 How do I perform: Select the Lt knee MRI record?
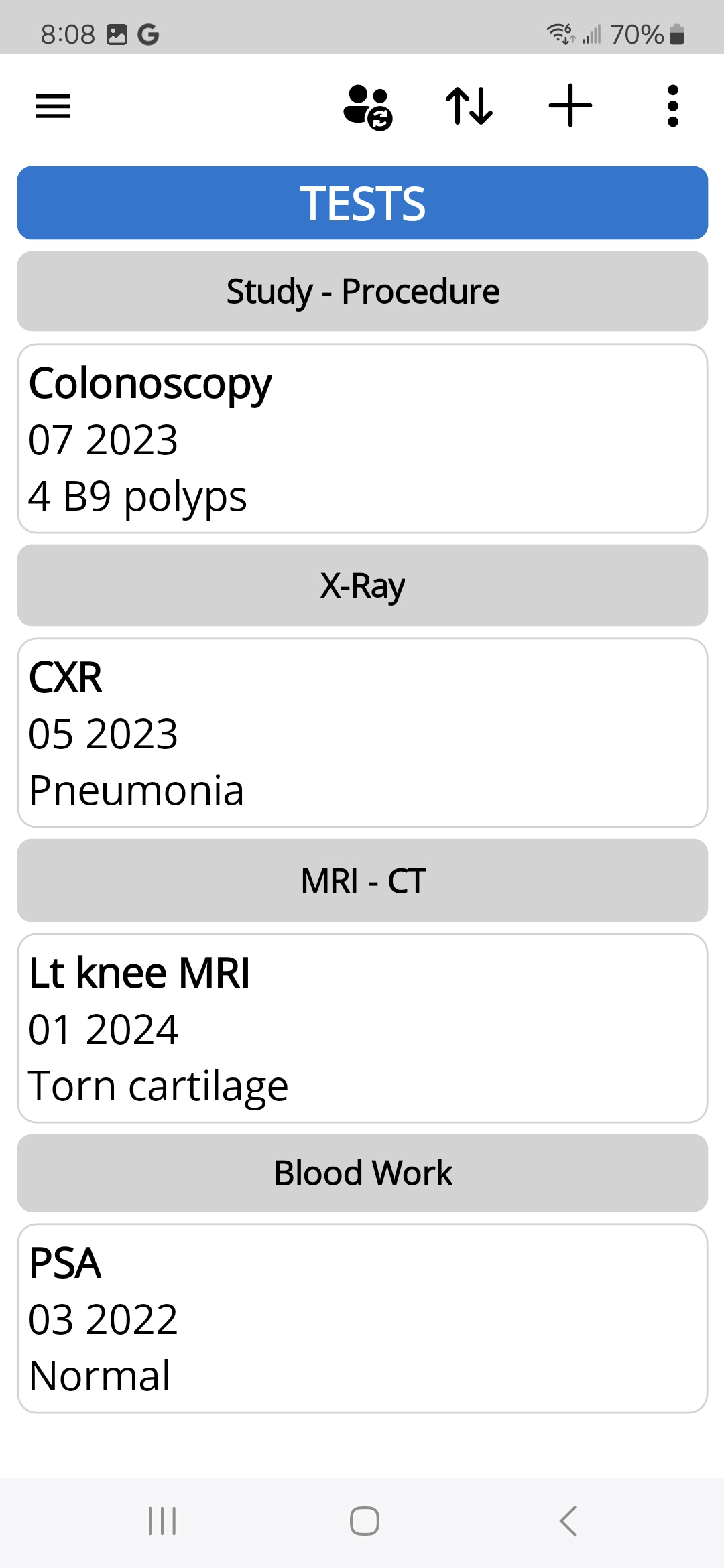click(362, 1029)
